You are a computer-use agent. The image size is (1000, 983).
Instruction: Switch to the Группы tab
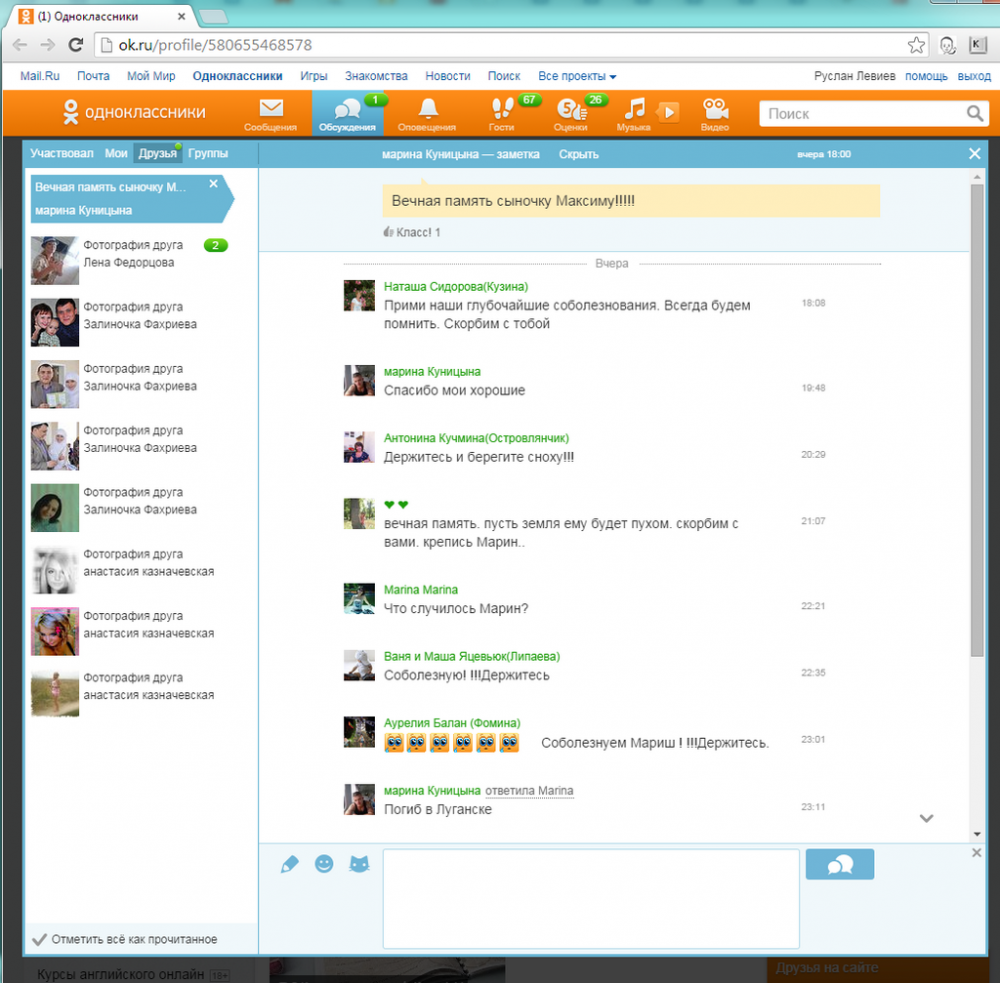pyautogui.click(x=208, y=153)
